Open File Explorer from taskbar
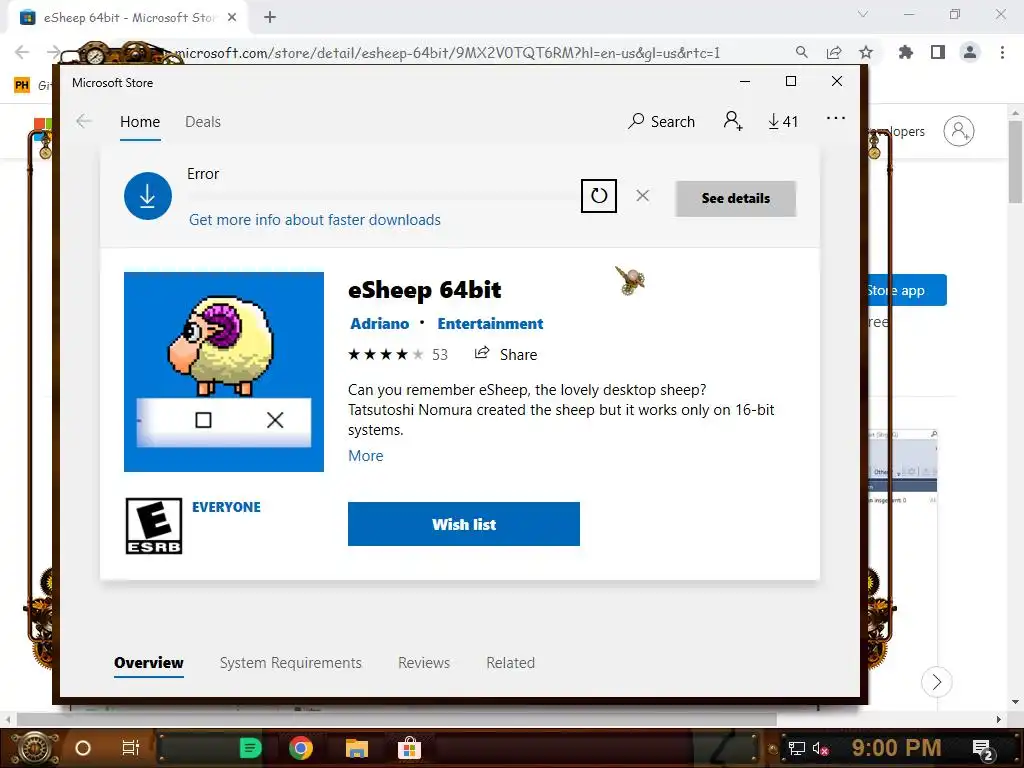The width and height of the screenshot is (1024, 768). [x=357, y=748]
